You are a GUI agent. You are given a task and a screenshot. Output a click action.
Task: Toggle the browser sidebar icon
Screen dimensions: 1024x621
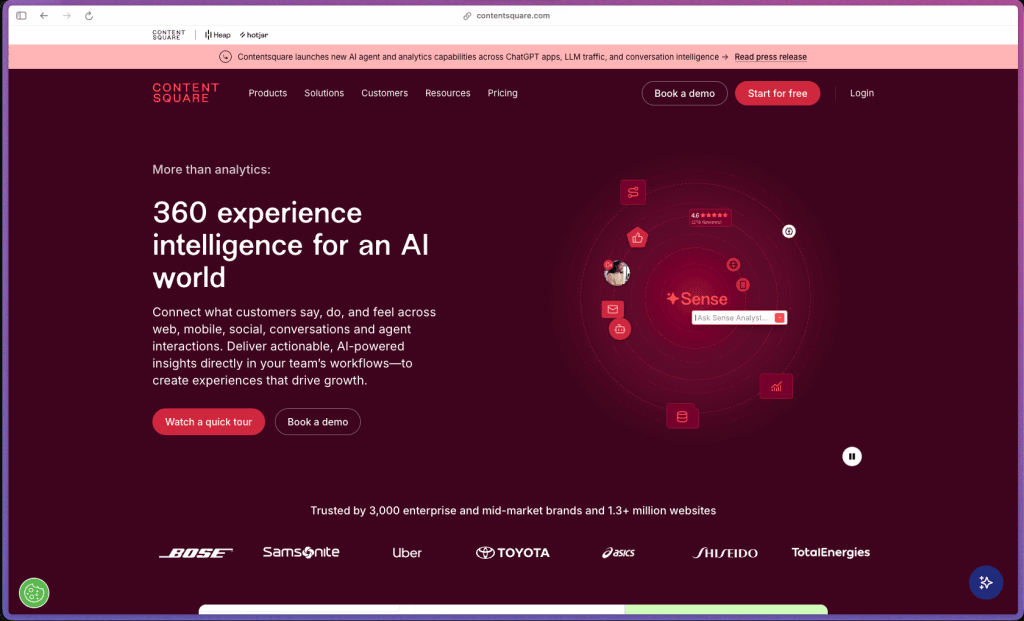coord(22,16)
